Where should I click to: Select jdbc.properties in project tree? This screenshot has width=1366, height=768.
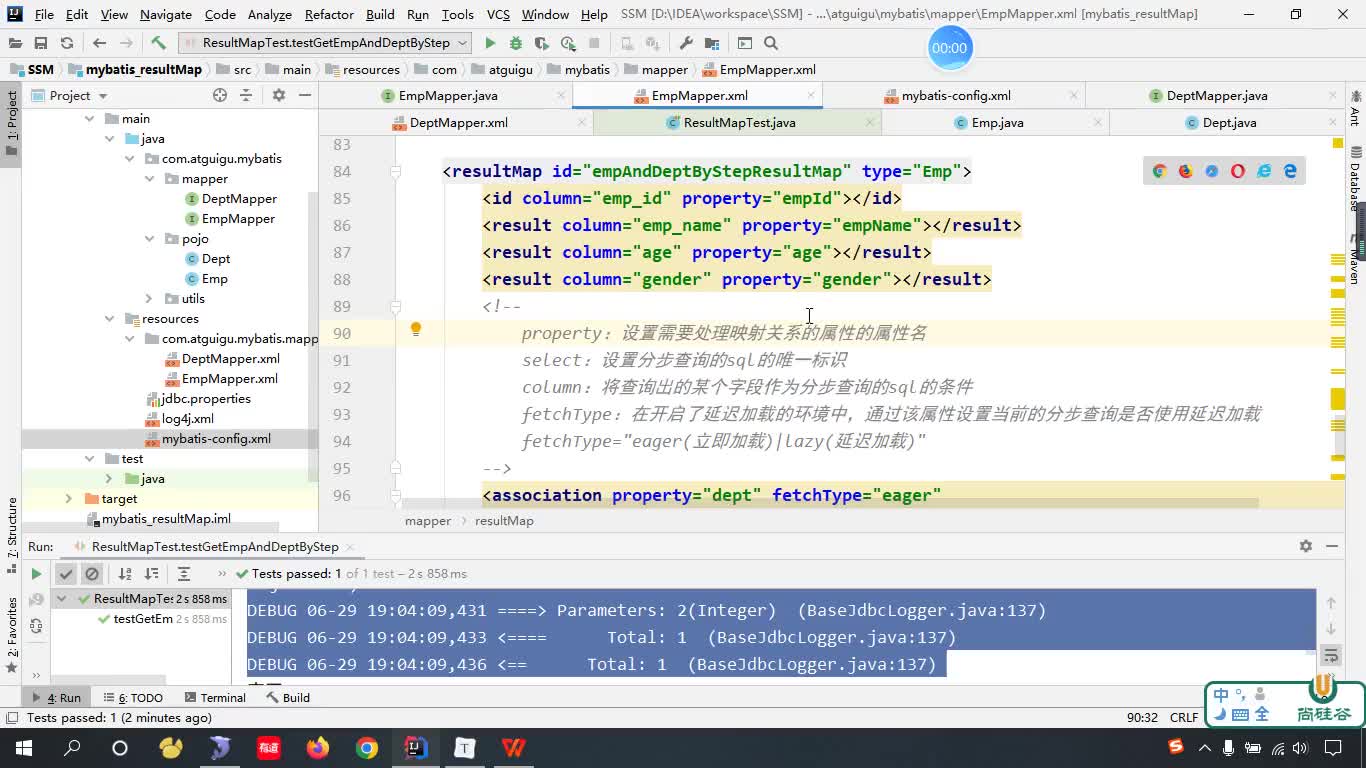(206, 399)
